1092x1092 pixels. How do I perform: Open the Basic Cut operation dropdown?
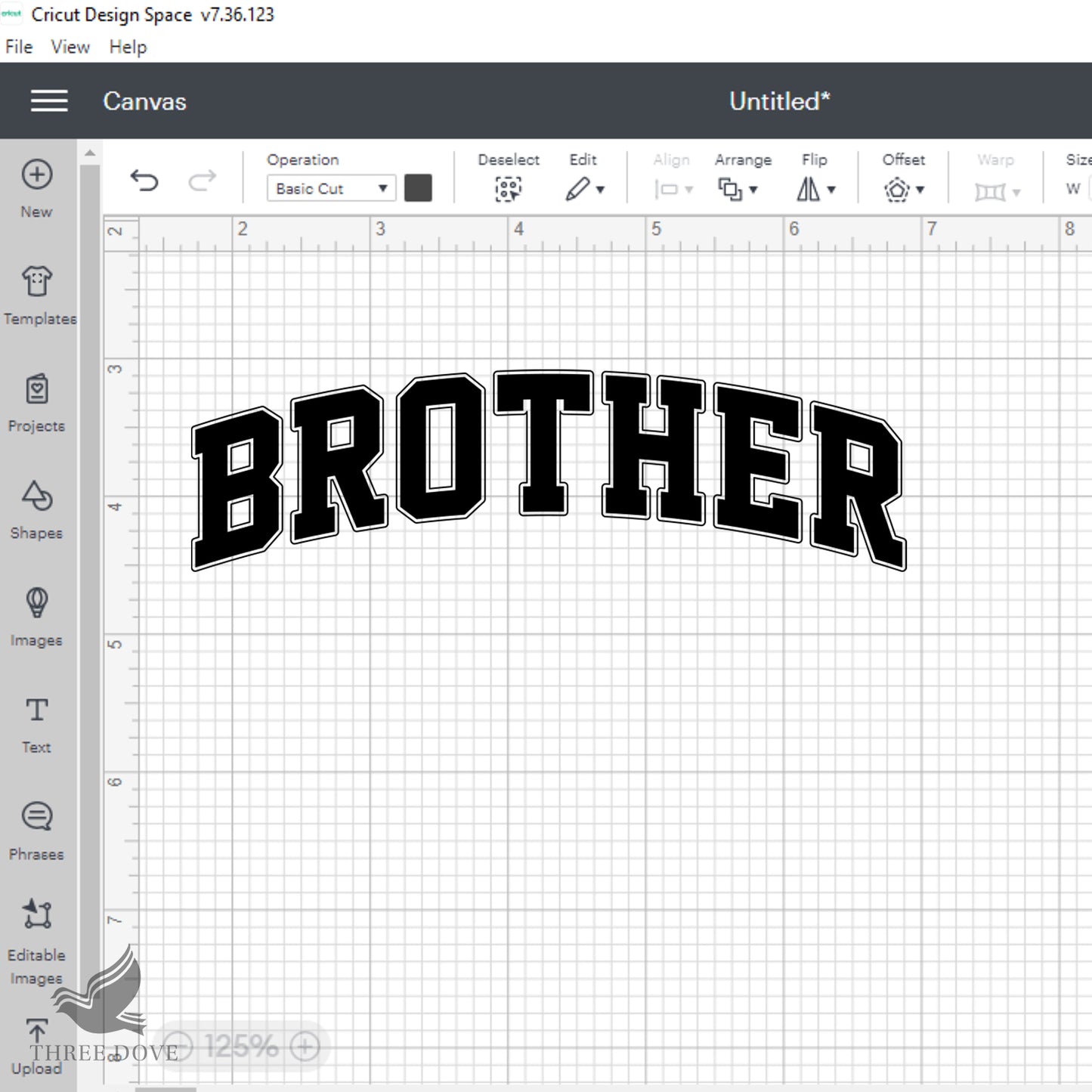coord(331,188)
